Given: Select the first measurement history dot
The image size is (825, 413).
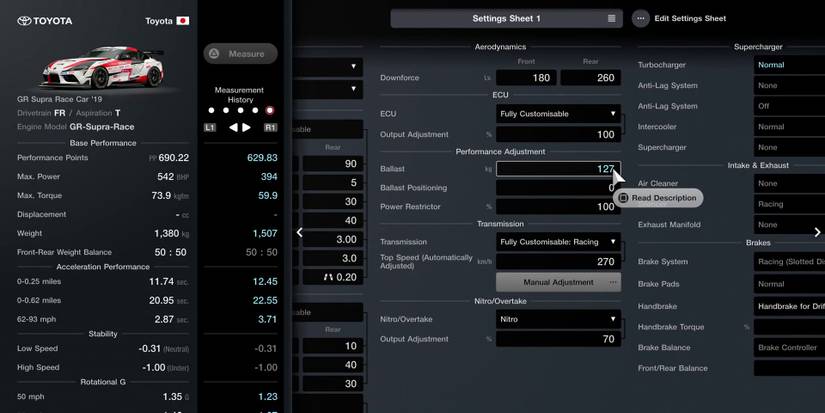Looking at the screenshot, I should [211, 110].
